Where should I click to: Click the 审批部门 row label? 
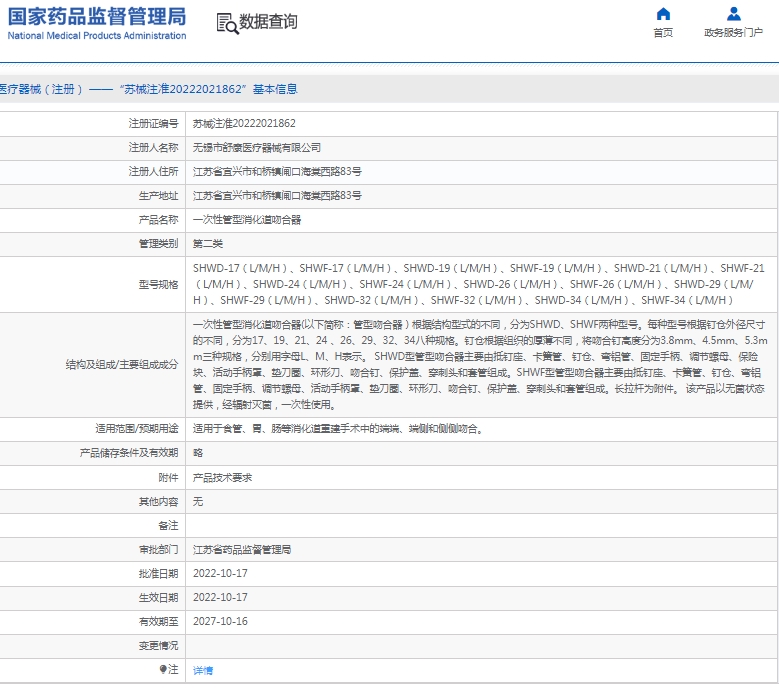[158, 550]
